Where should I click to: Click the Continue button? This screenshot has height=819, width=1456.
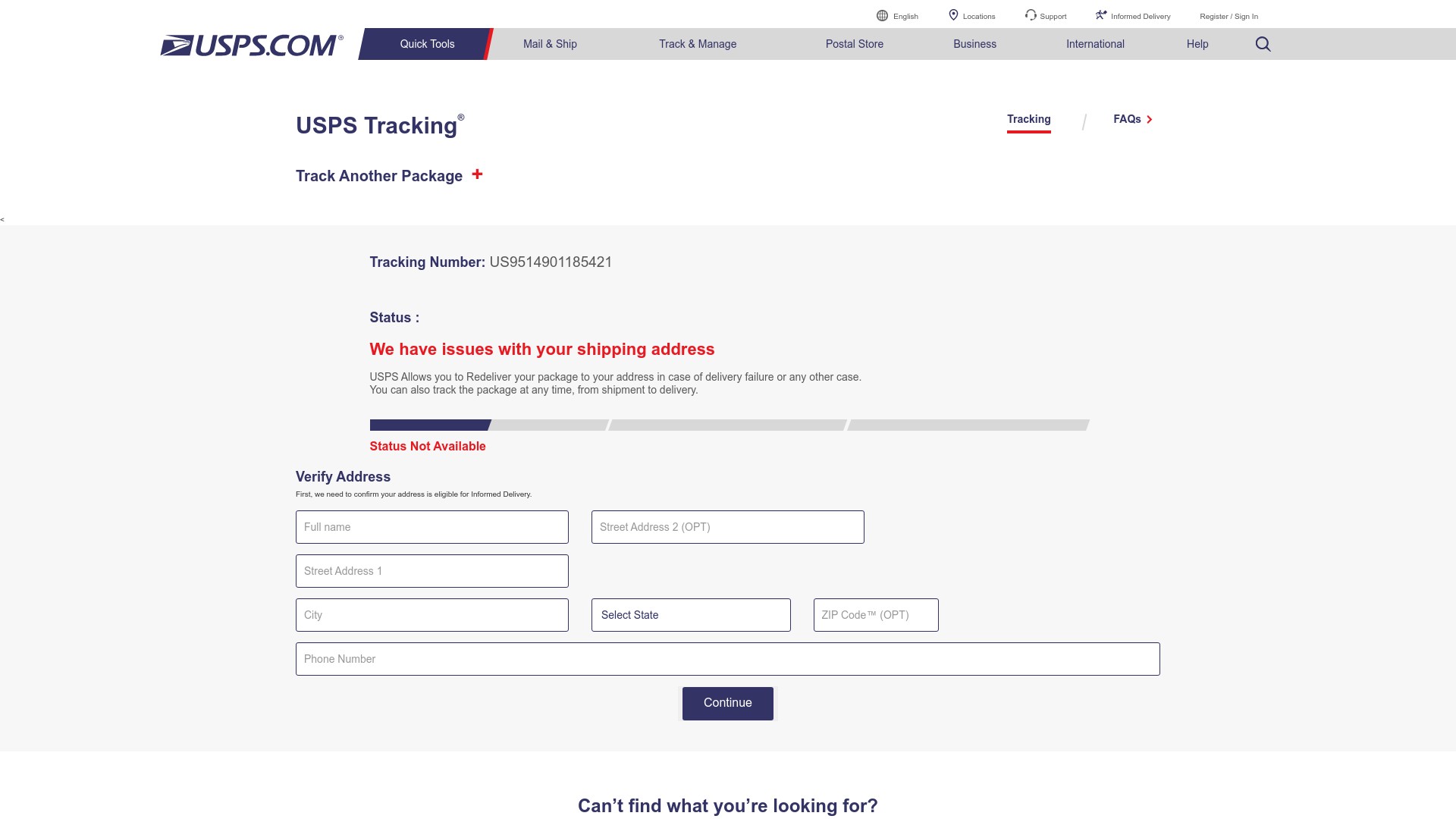[727, 703]
